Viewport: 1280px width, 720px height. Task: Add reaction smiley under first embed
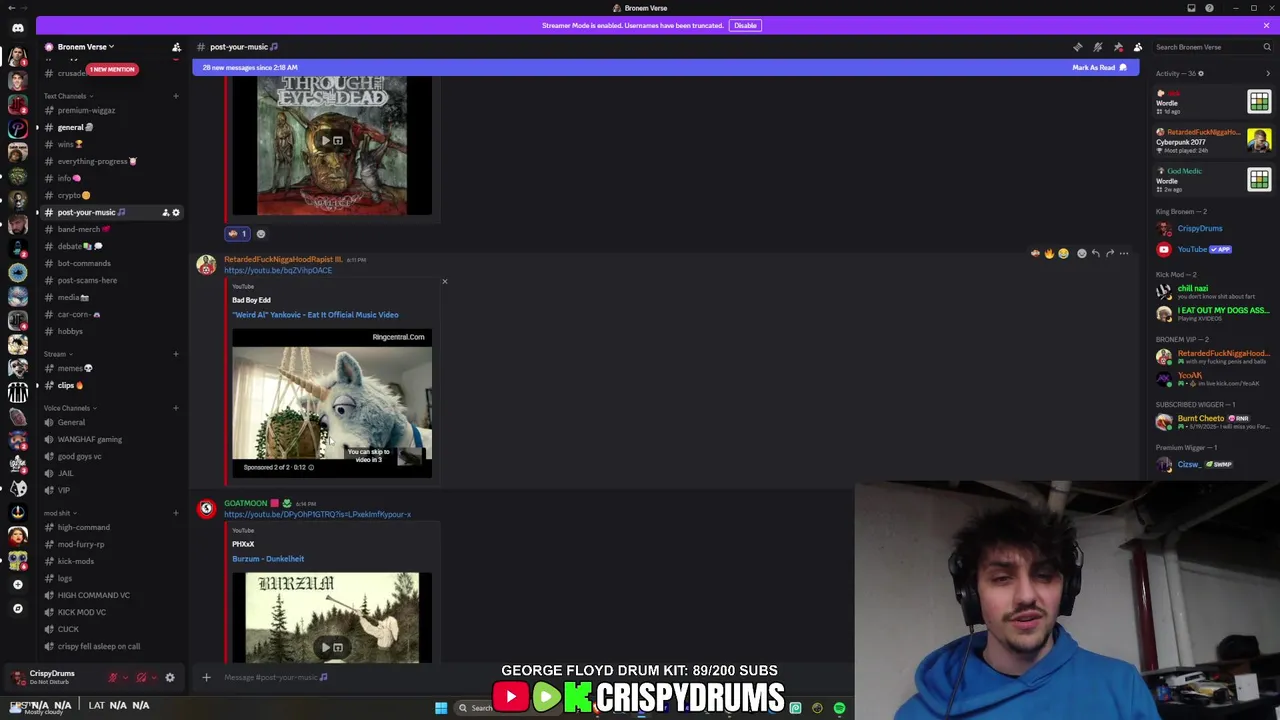point(261,234)
